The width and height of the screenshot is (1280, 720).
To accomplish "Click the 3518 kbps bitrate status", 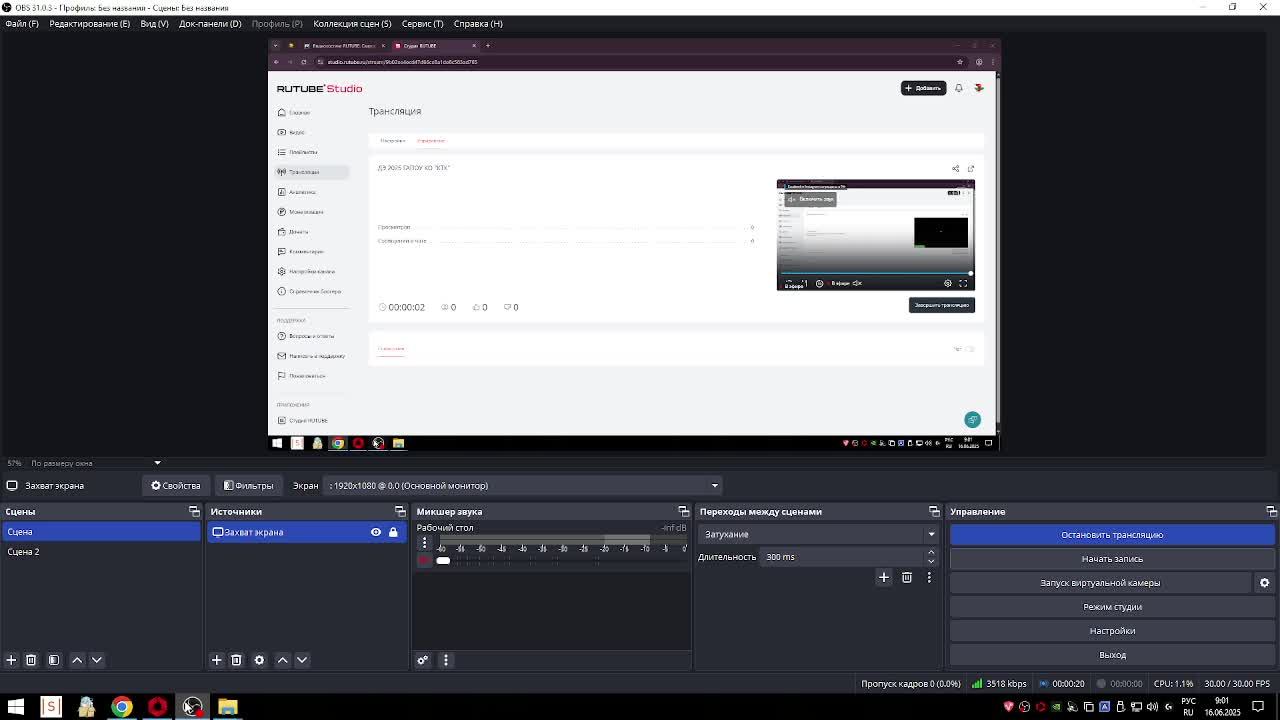I will pos(999,684).
